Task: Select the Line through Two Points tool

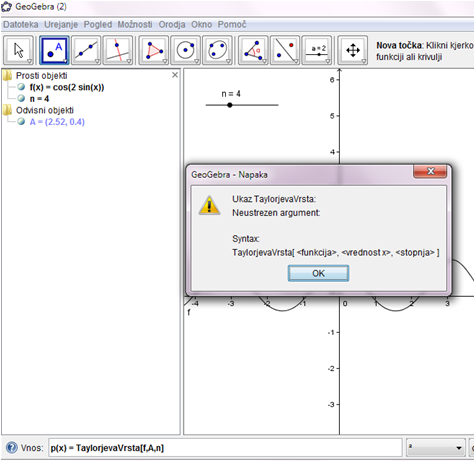Action: [x=86, y=50]
